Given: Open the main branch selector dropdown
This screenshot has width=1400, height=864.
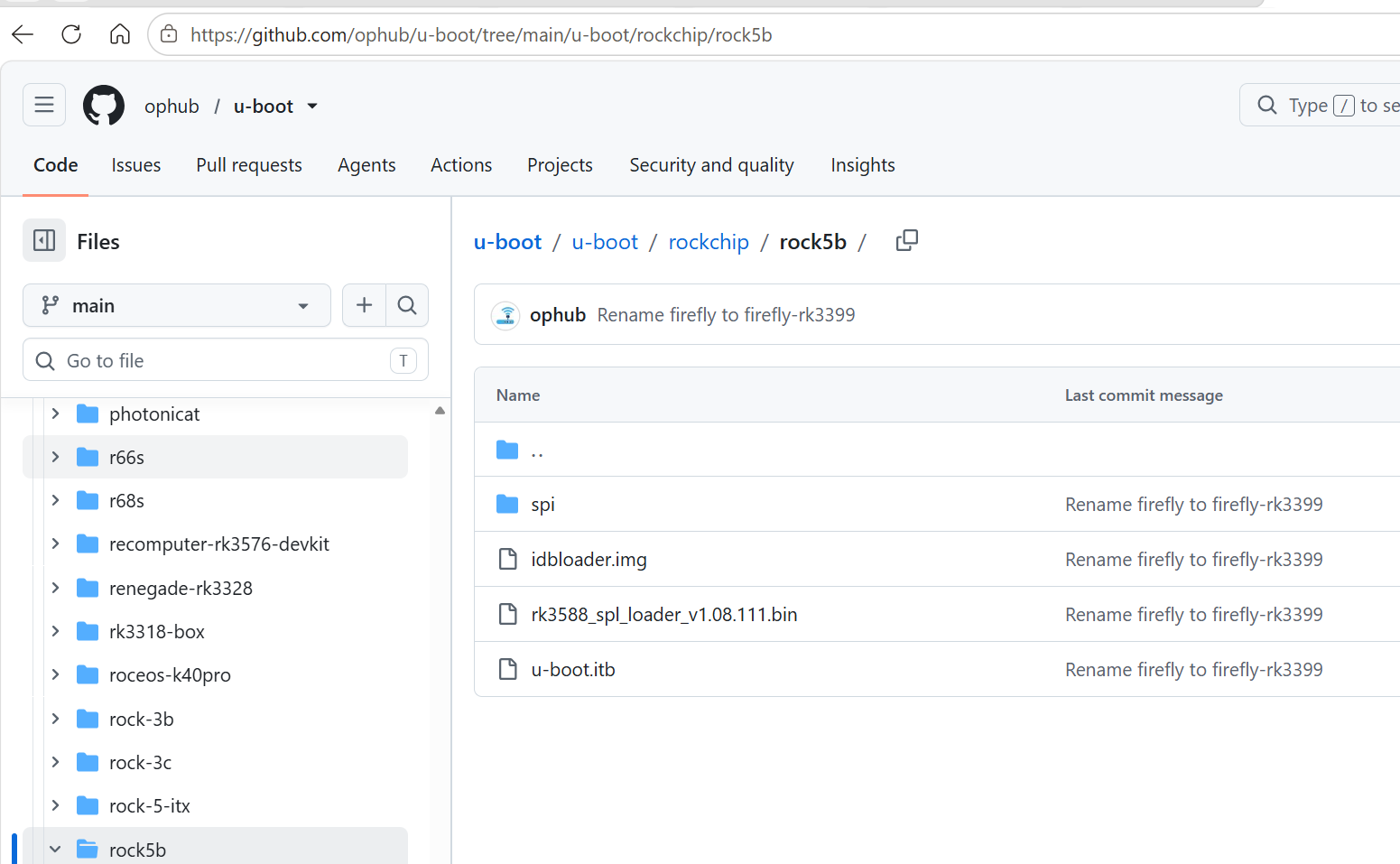Looking at the screenshot, I should [x=177, y=305].
